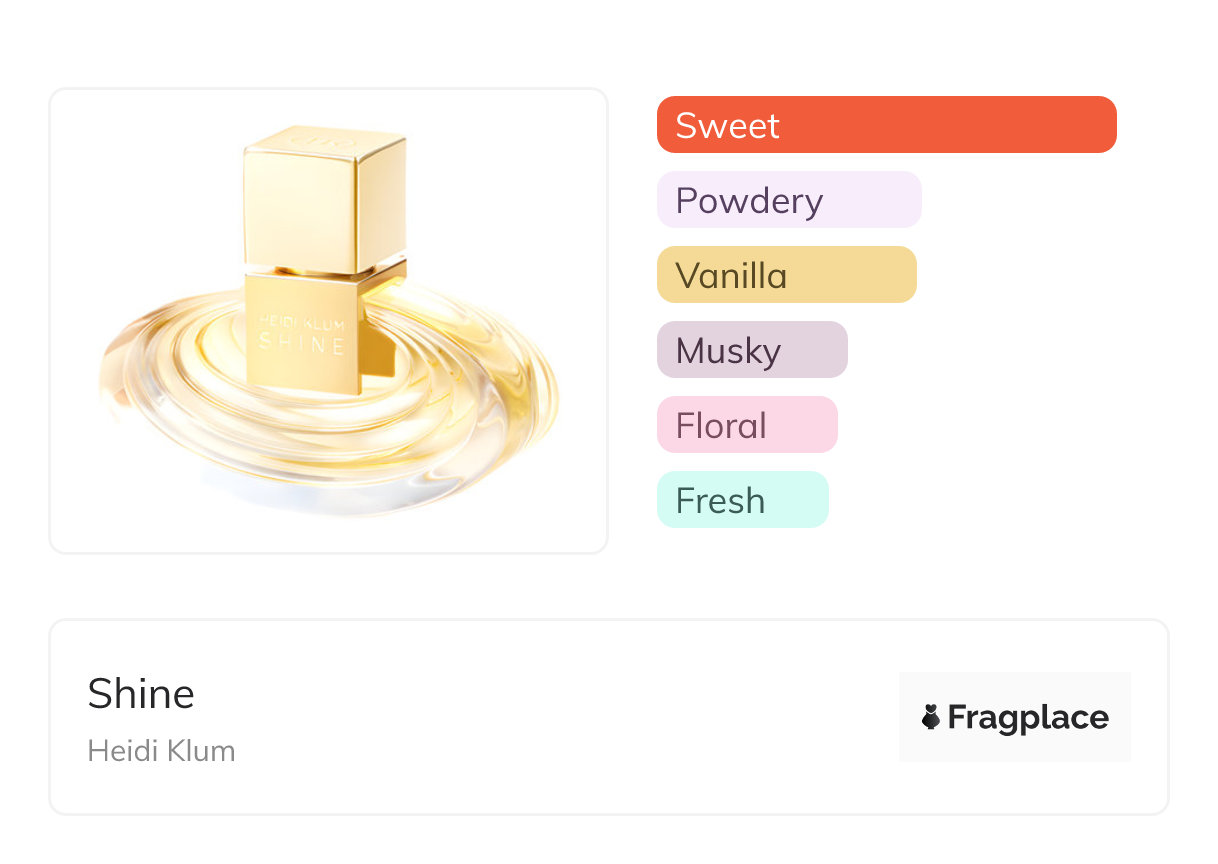
Task: Choose the mint Fresh accord bar
Action: pyautogui.click(x=742, y=500)
